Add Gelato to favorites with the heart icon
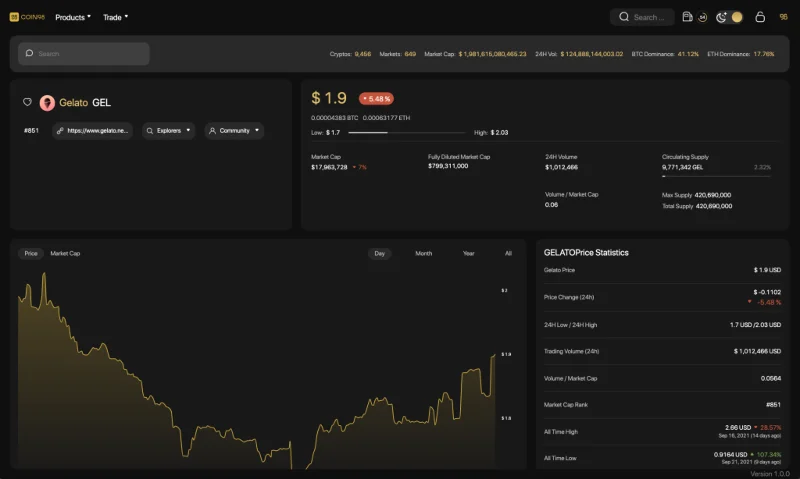Viewport: 800px width, 479px height. (28, 102)
